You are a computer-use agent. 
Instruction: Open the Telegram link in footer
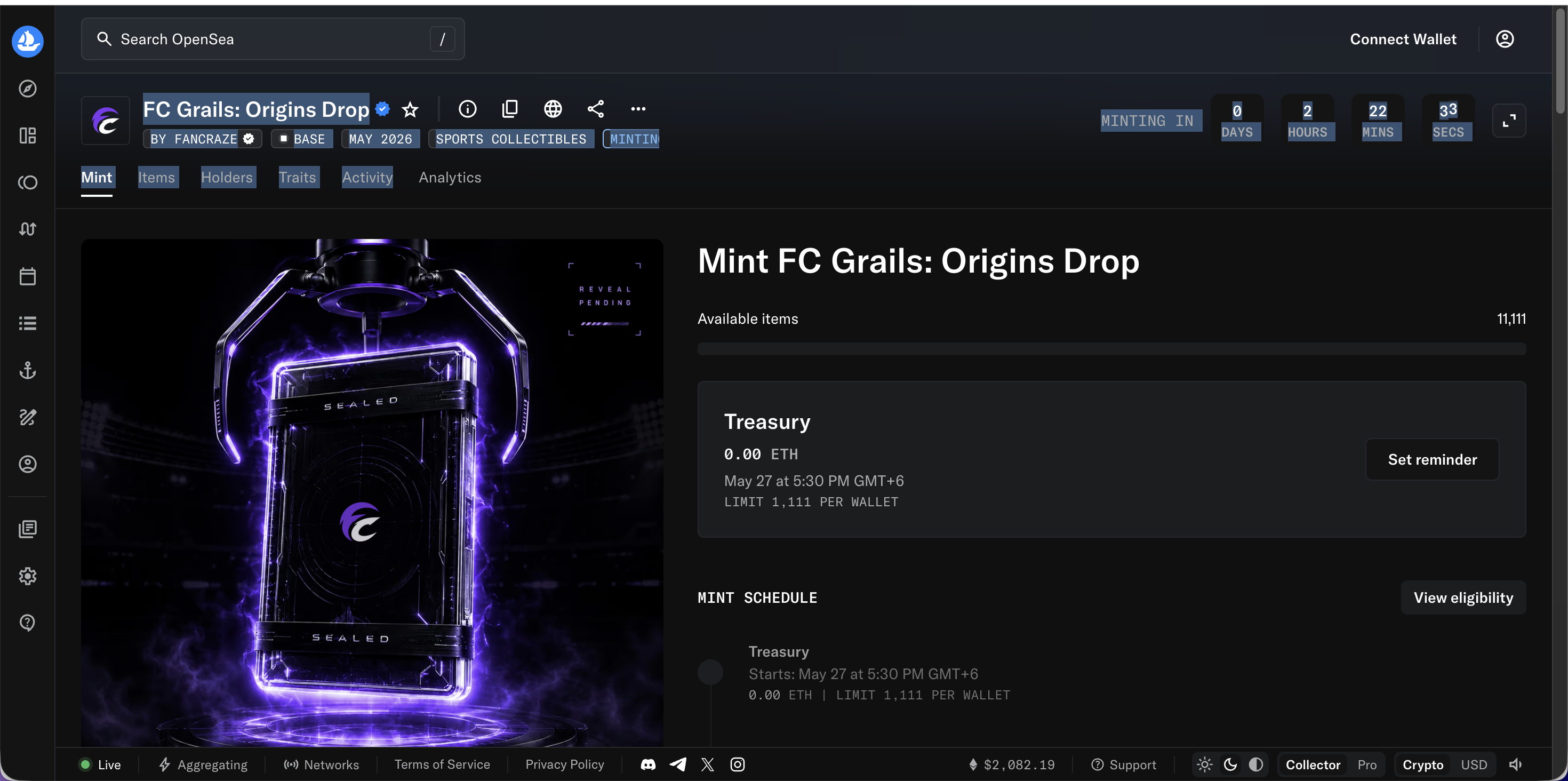678,764
